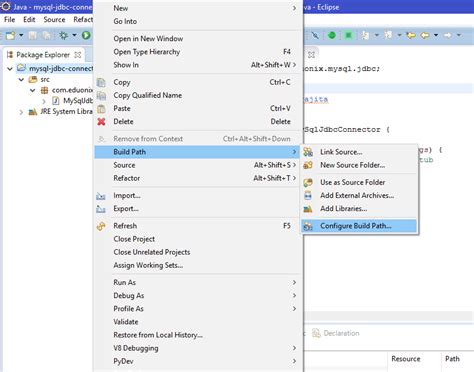Screen dimensions: 474x372
Task: Open the V8 Debugging submenu
Action: (x=197, y=348)
